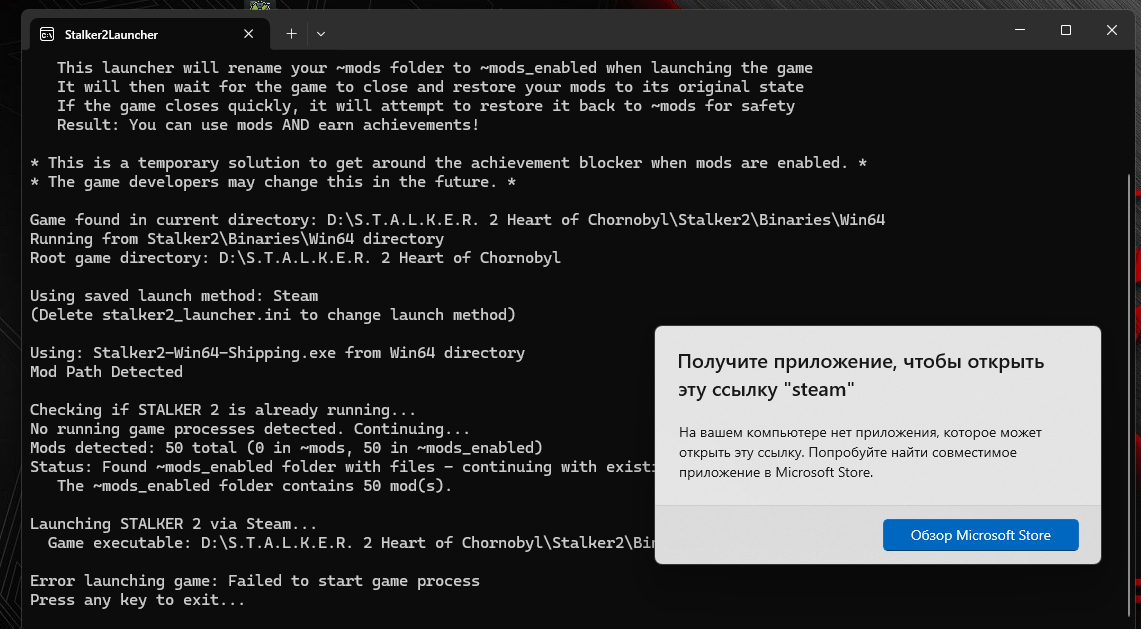Click the "This is a temporary solution" line
Image resolution: width=1141 pixels, height=629 pixels.
point(448,163)
